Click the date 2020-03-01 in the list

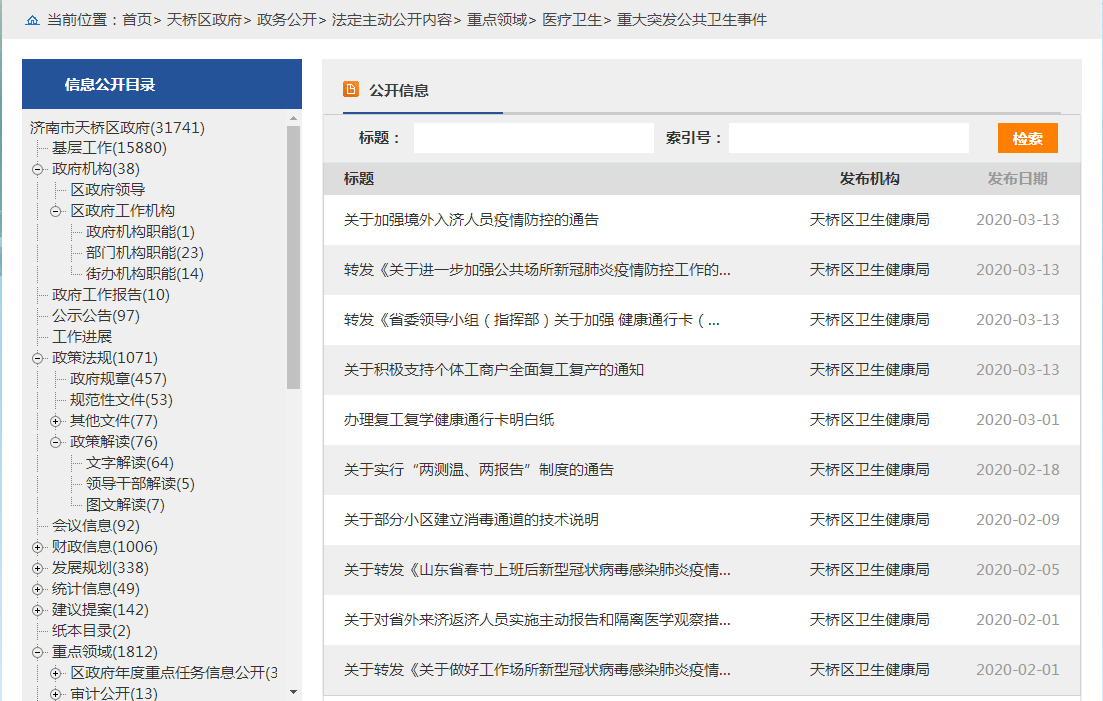click(x=1017, y=420)
